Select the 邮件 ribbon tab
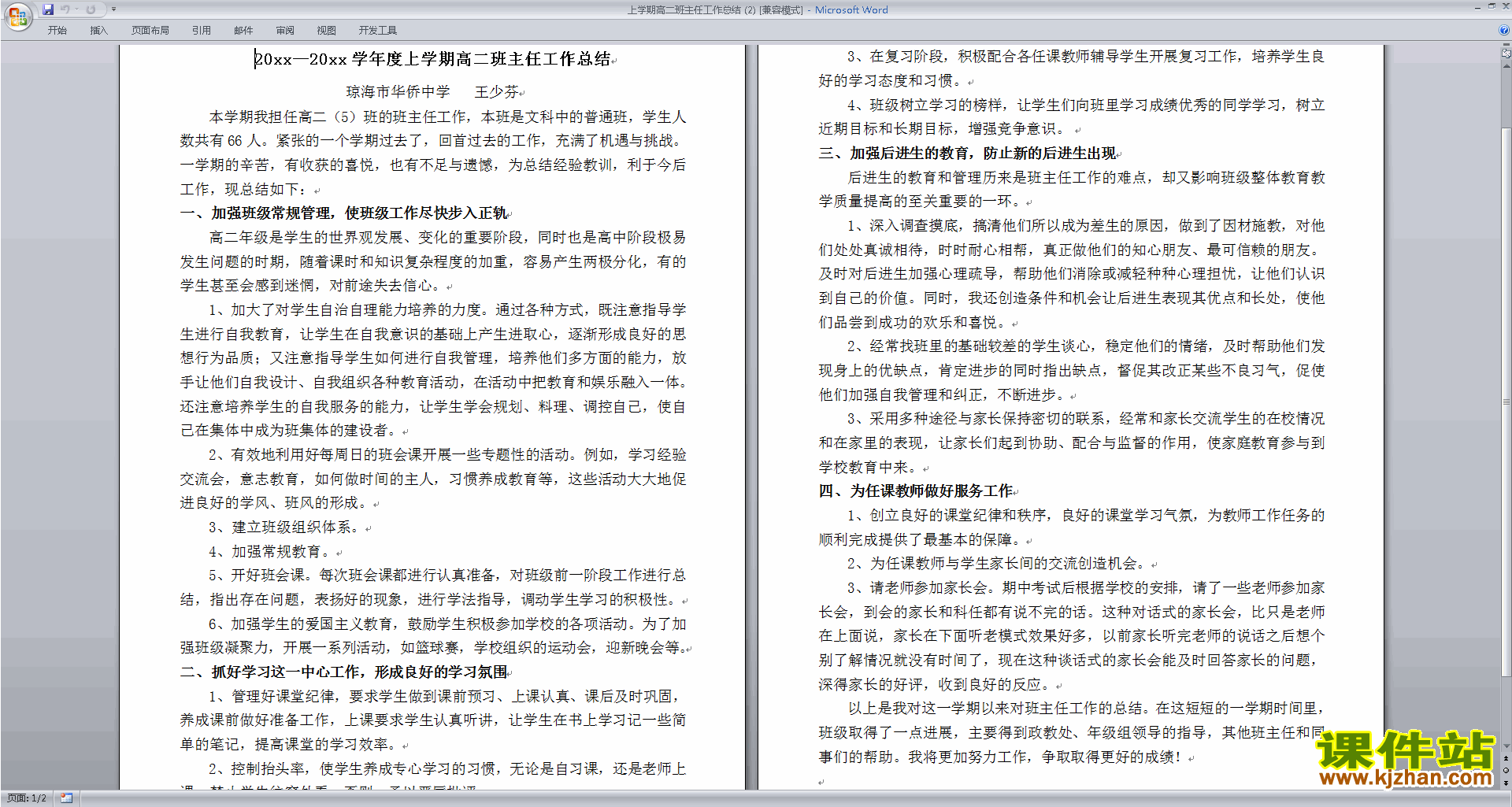The width and height of the screenshot is (1512, 807). [243, 31]
